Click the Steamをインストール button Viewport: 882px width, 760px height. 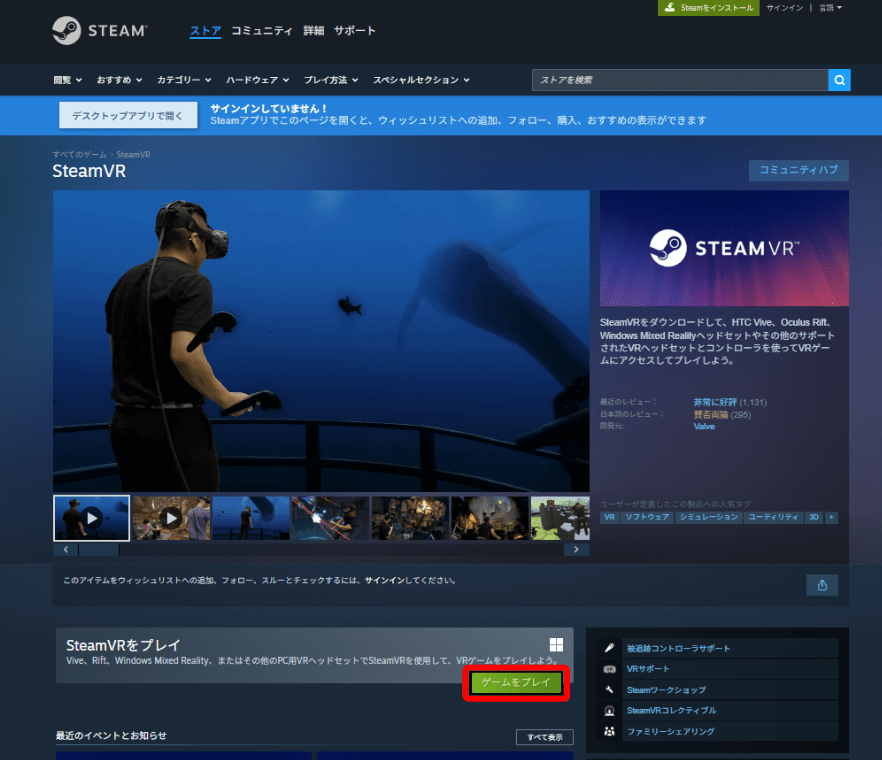pyautogui.click(x=709, y=8)
